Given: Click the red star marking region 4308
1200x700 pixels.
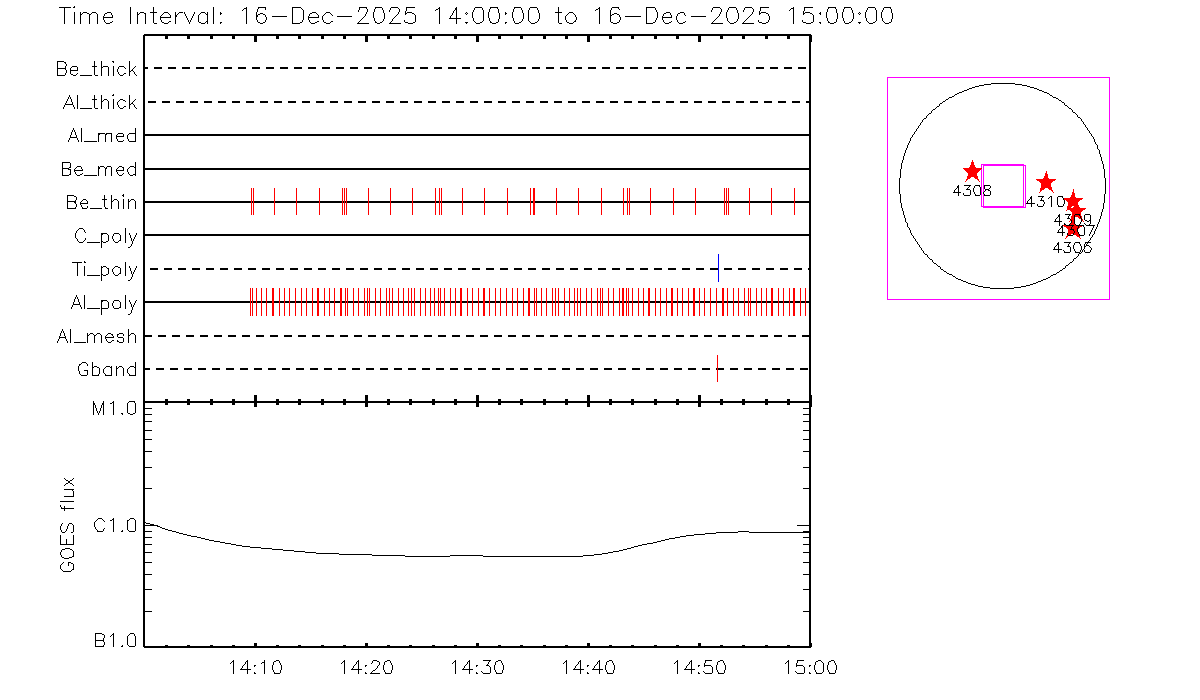Looking at the screenshot, I should point(972,172).
